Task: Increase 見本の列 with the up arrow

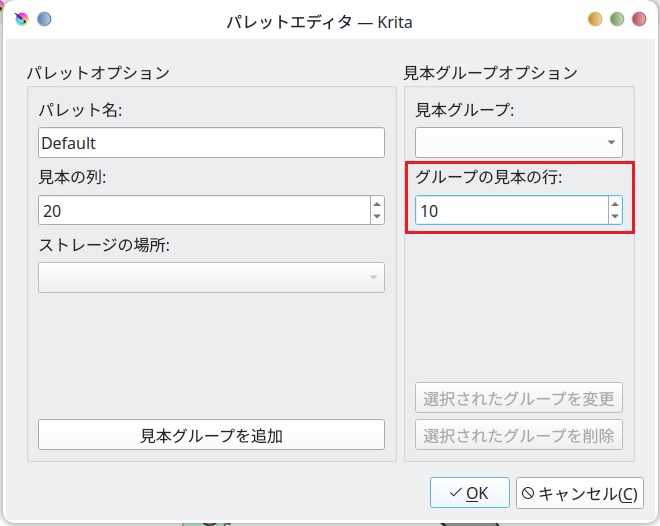Action: coord(377,204)
